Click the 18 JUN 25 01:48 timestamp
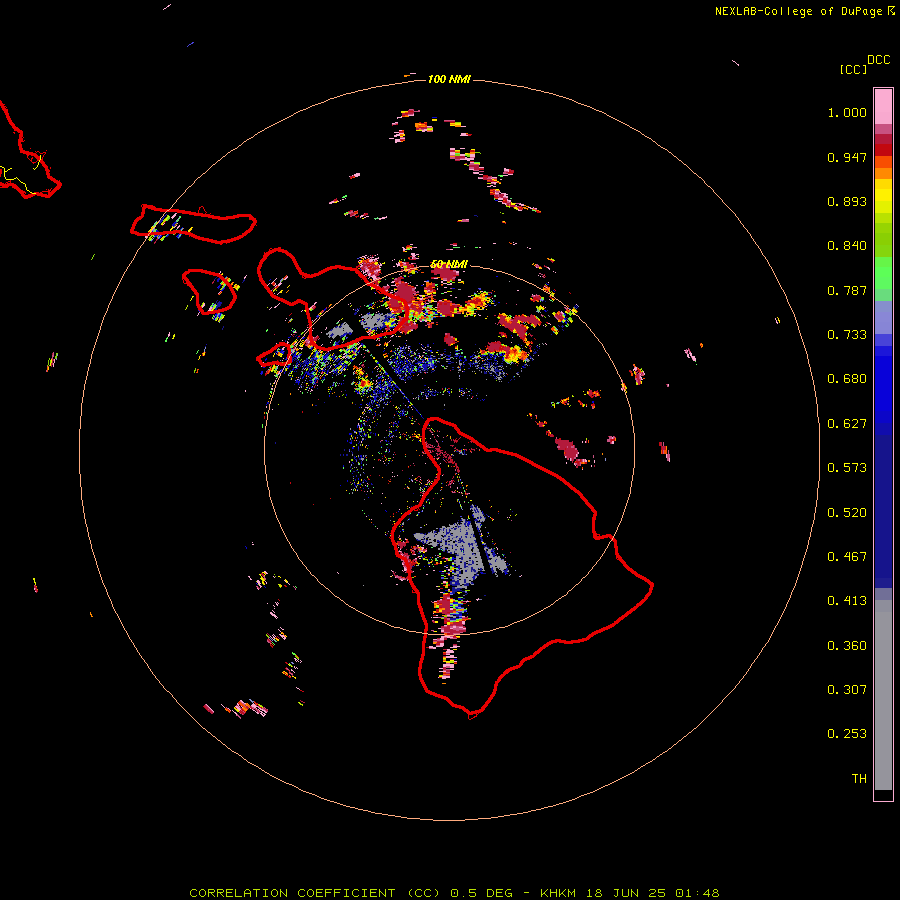This screenshot has height=900, width=900. click(x=651, y=893)
